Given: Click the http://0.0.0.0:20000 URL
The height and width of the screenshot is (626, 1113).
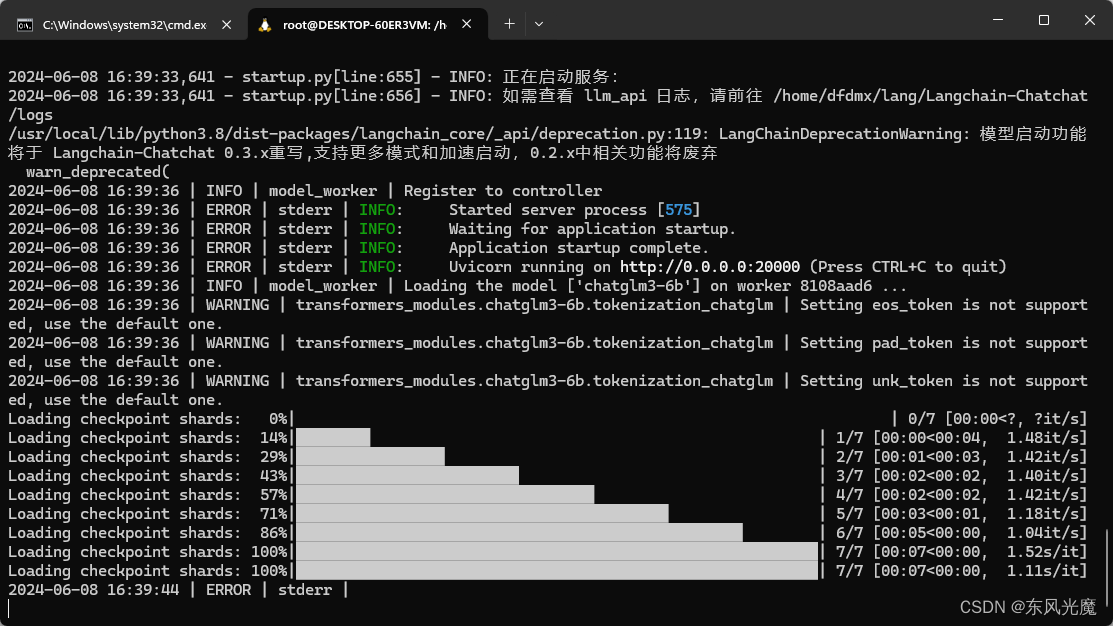Looking at the screenshot, I should coord(710,267).
